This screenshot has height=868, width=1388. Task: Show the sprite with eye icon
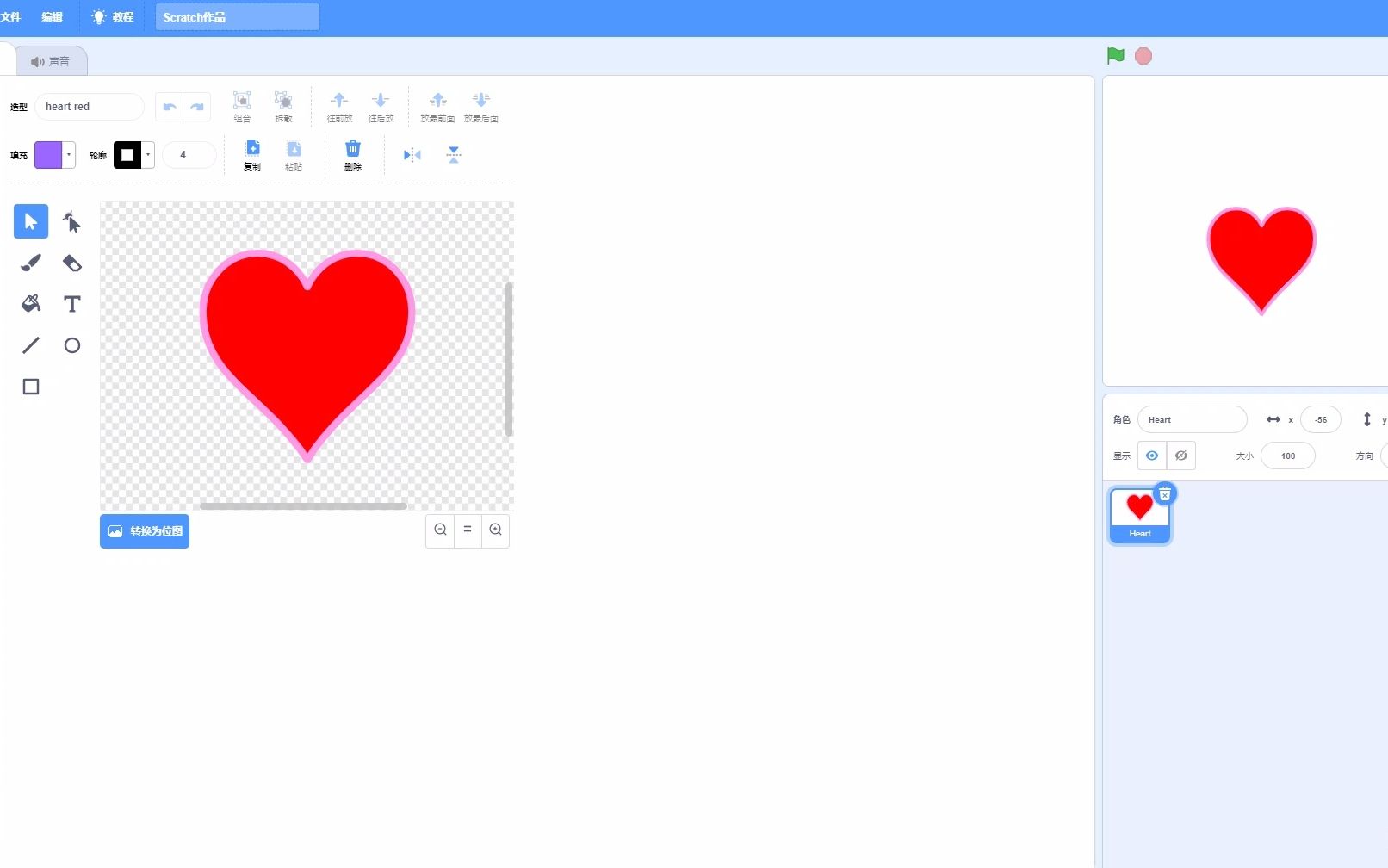point(1152,456)
